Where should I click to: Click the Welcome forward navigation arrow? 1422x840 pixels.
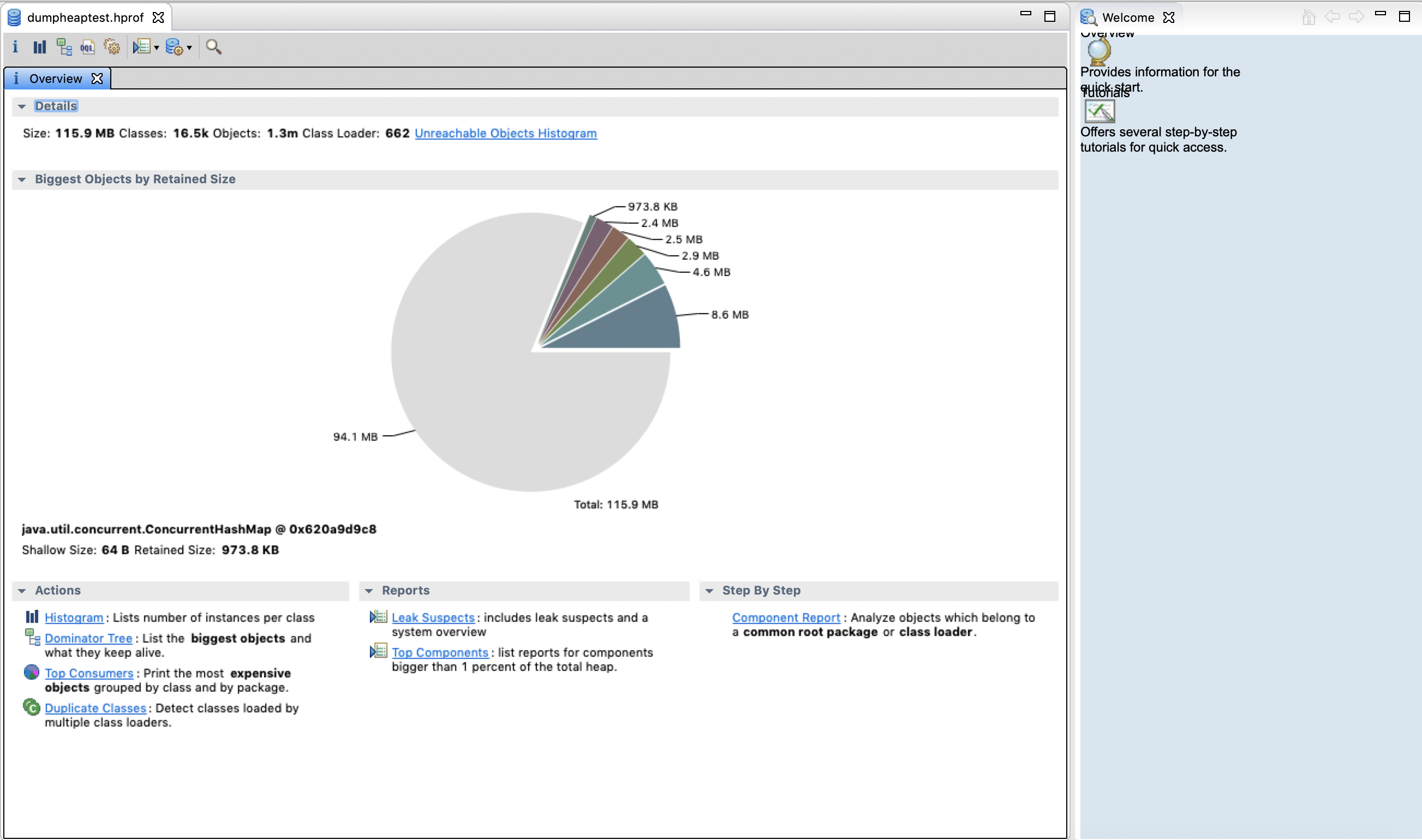(1357, 17)
